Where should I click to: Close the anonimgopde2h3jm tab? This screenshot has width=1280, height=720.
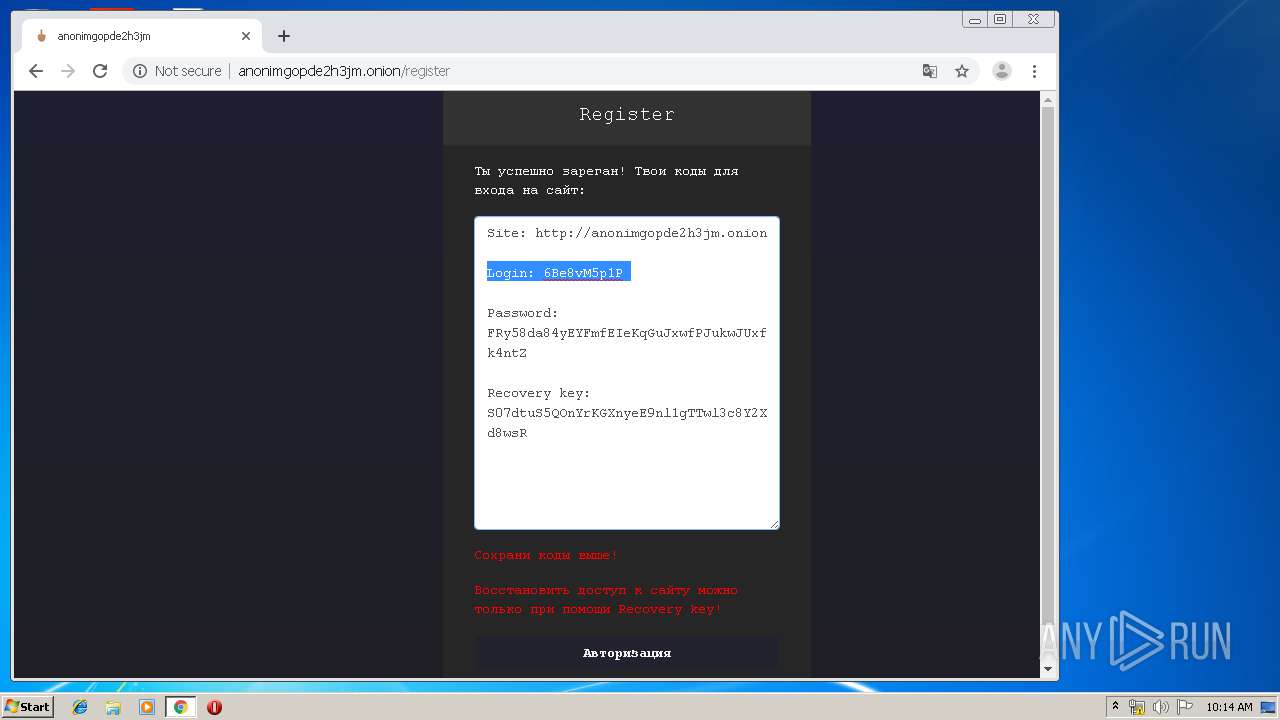(246, 36)
